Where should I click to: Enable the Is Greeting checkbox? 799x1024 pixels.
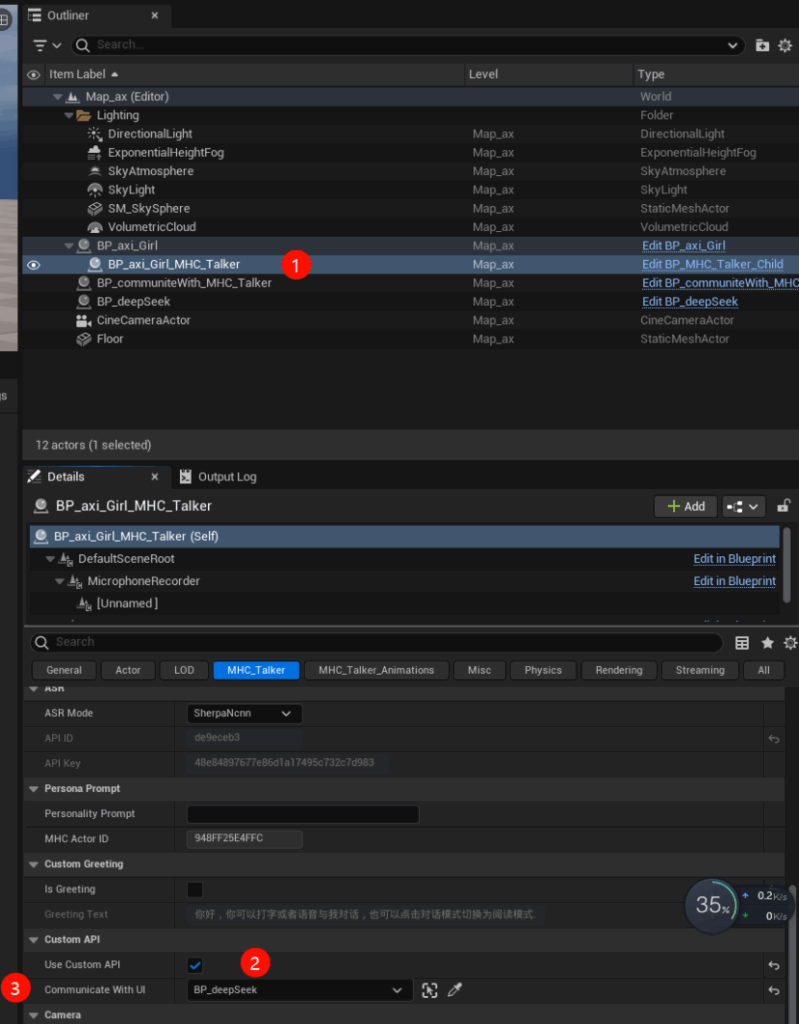(x=195, y=889)
